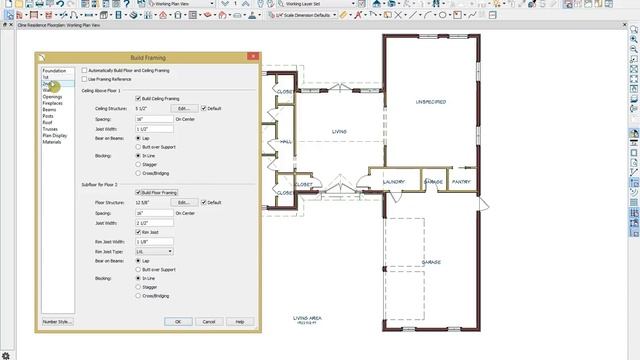Pick the Draw Line tool
Screen dimensions: 640x360
413,16
